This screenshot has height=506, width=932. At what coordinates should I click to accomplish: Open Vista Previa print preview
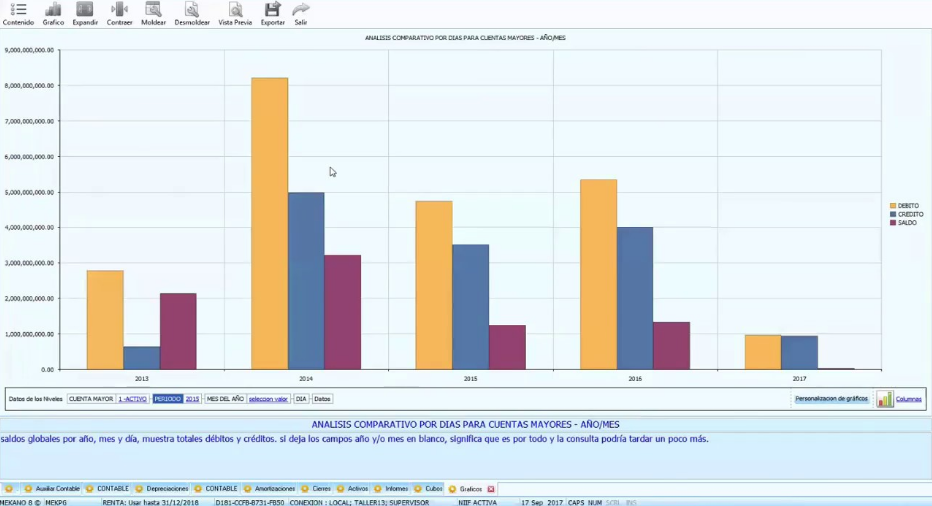235,10
